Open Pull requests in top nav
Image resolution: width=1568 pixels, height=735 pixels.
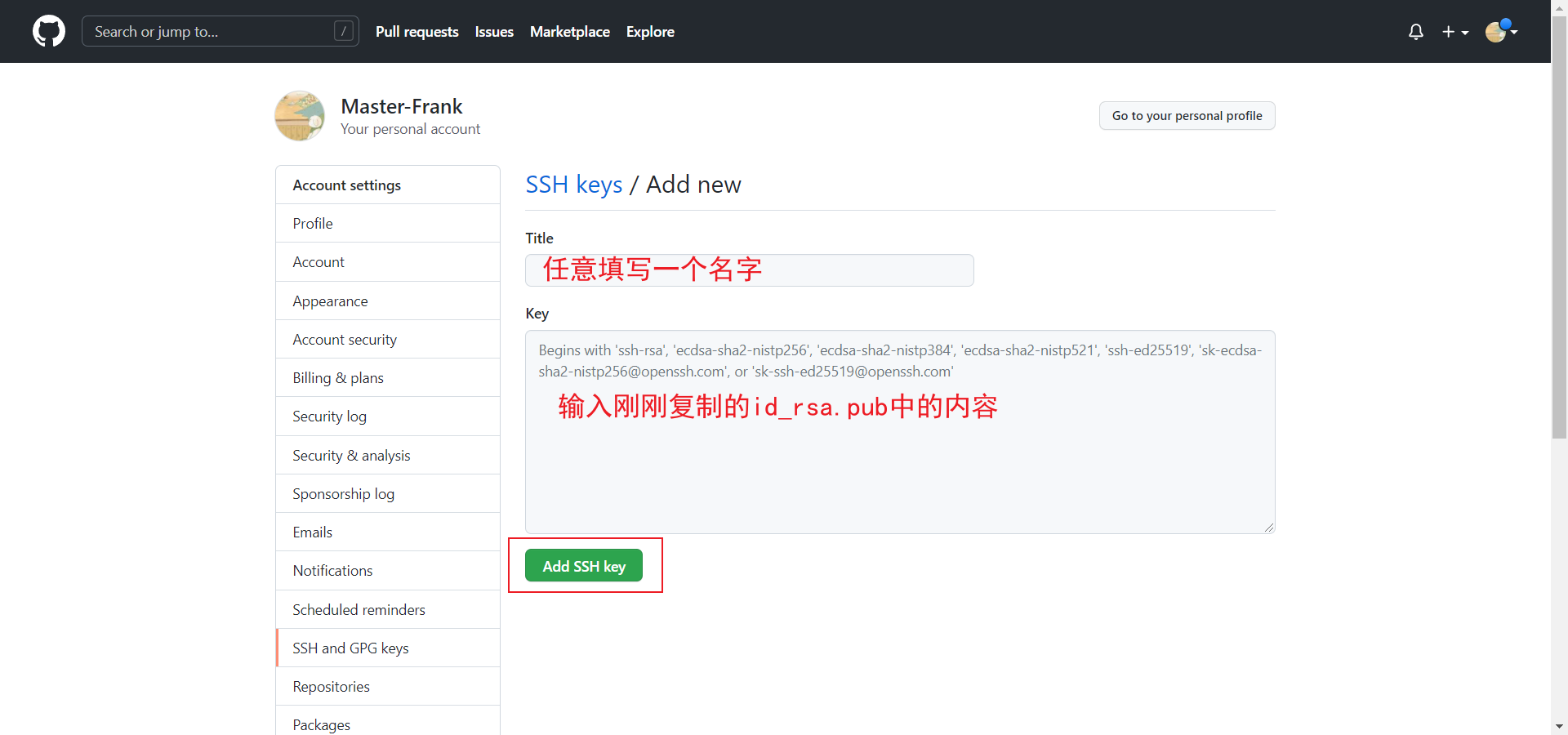[x=416, y=32]
